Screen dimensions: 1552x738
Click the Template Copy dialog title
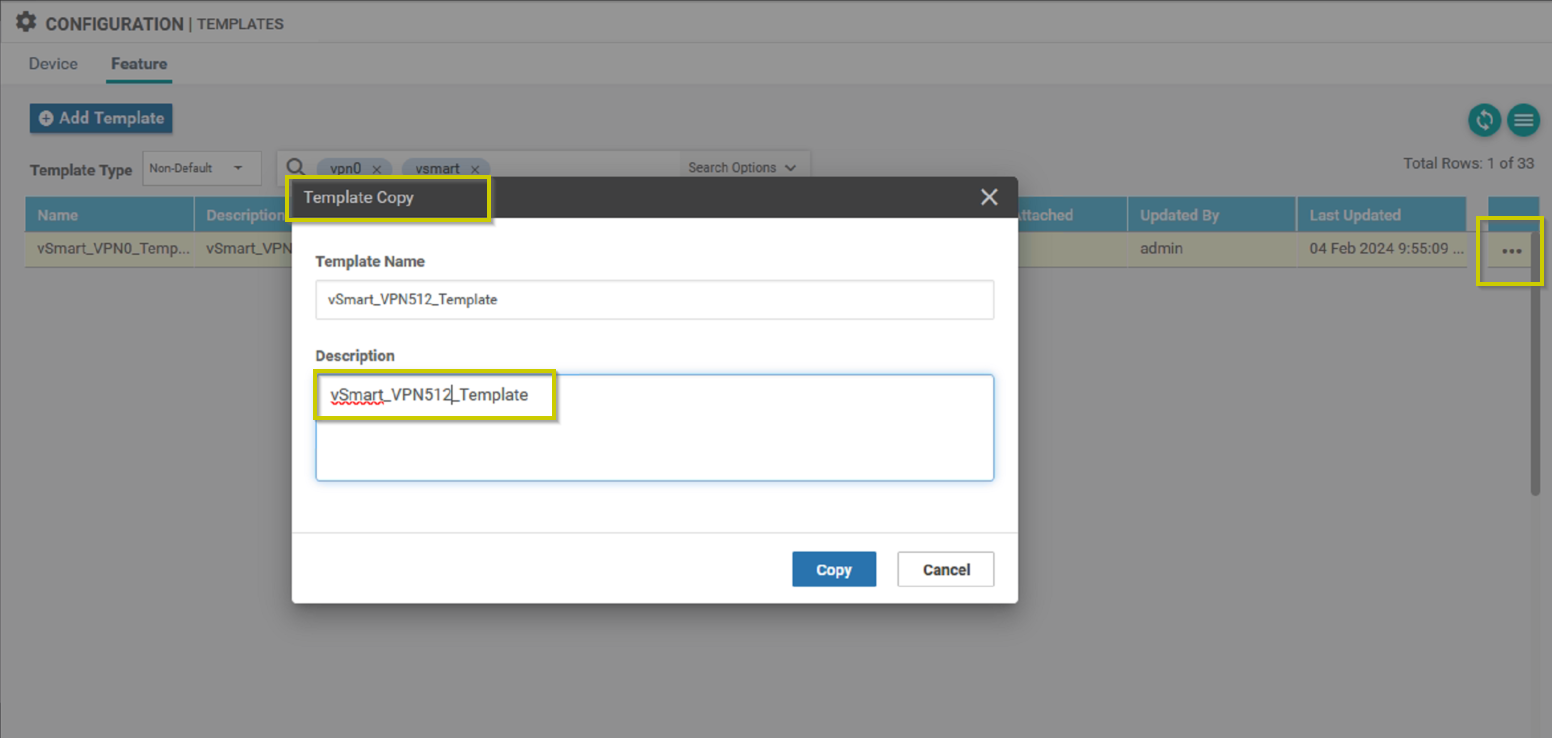tap(358, 197)
